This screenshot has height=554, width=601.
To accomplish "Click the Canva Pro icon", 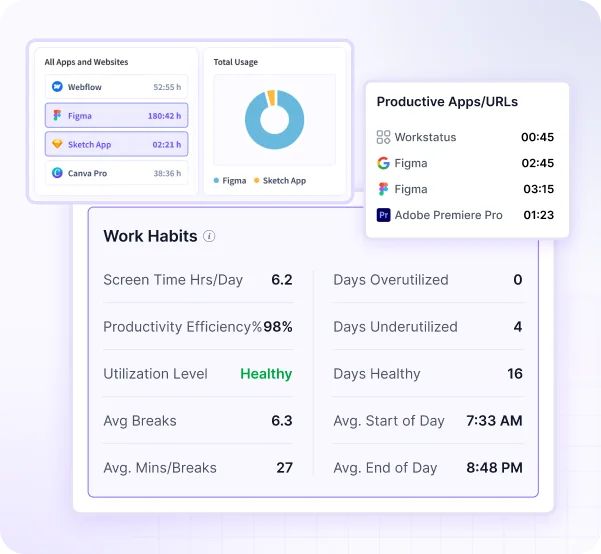I will 57,173.
